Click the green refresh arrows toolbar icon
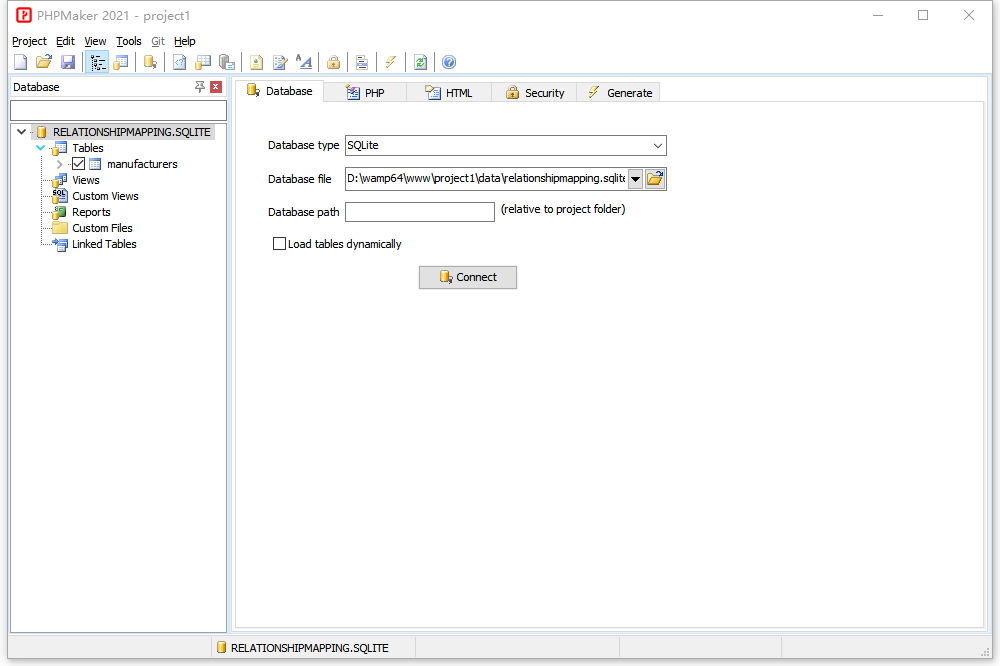Viewport: 1000px width, 666px height. pyautogui.click(x=420, y=62)
